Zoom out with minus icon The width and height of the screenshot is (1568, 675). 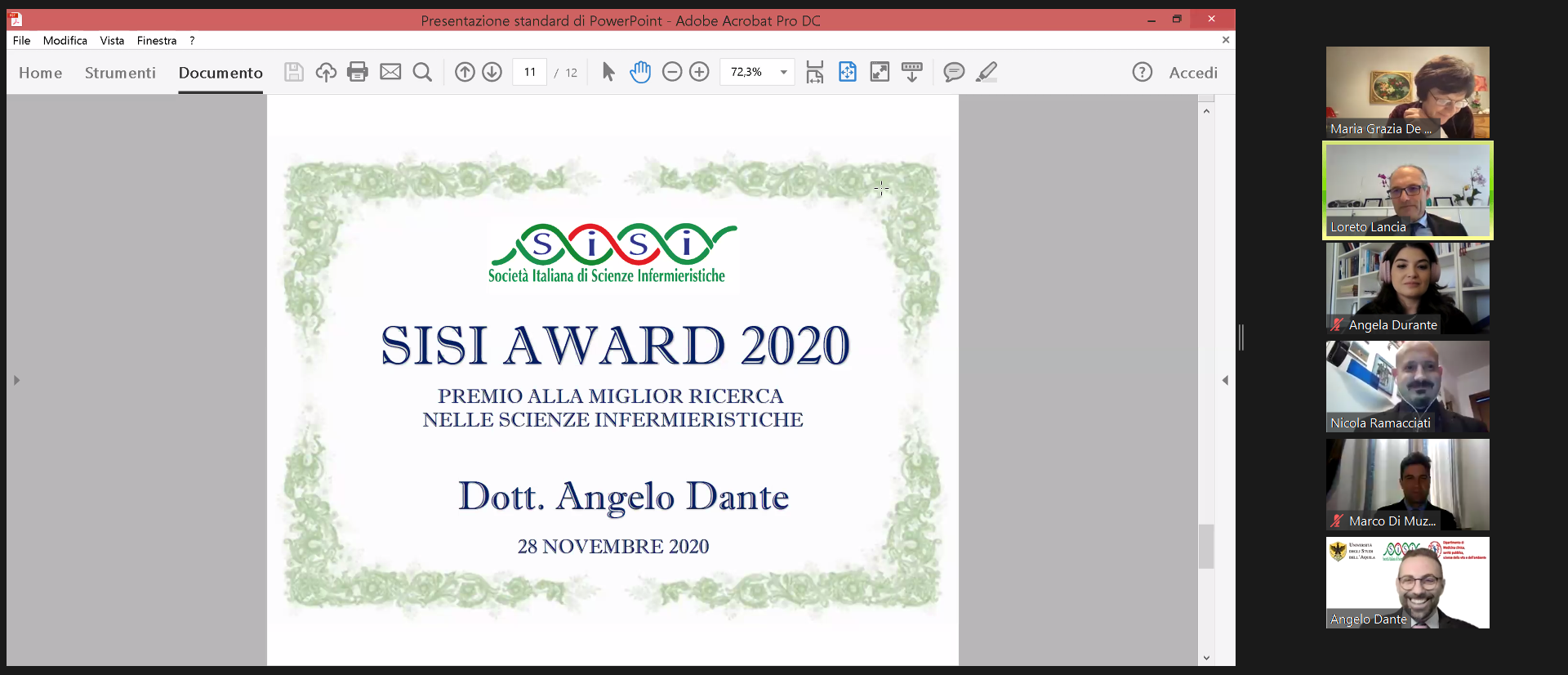pos(672,72)
